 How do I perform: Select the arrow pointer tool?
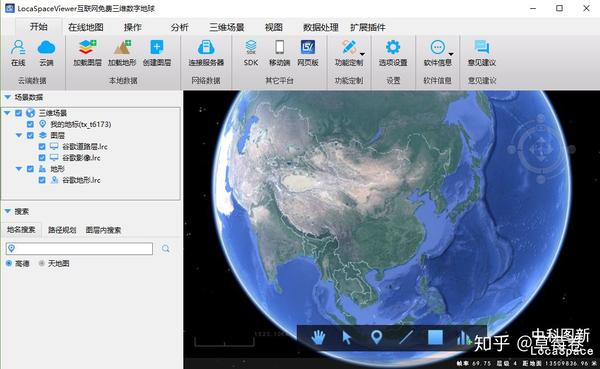pyautogui.click(x=347, y=337)
